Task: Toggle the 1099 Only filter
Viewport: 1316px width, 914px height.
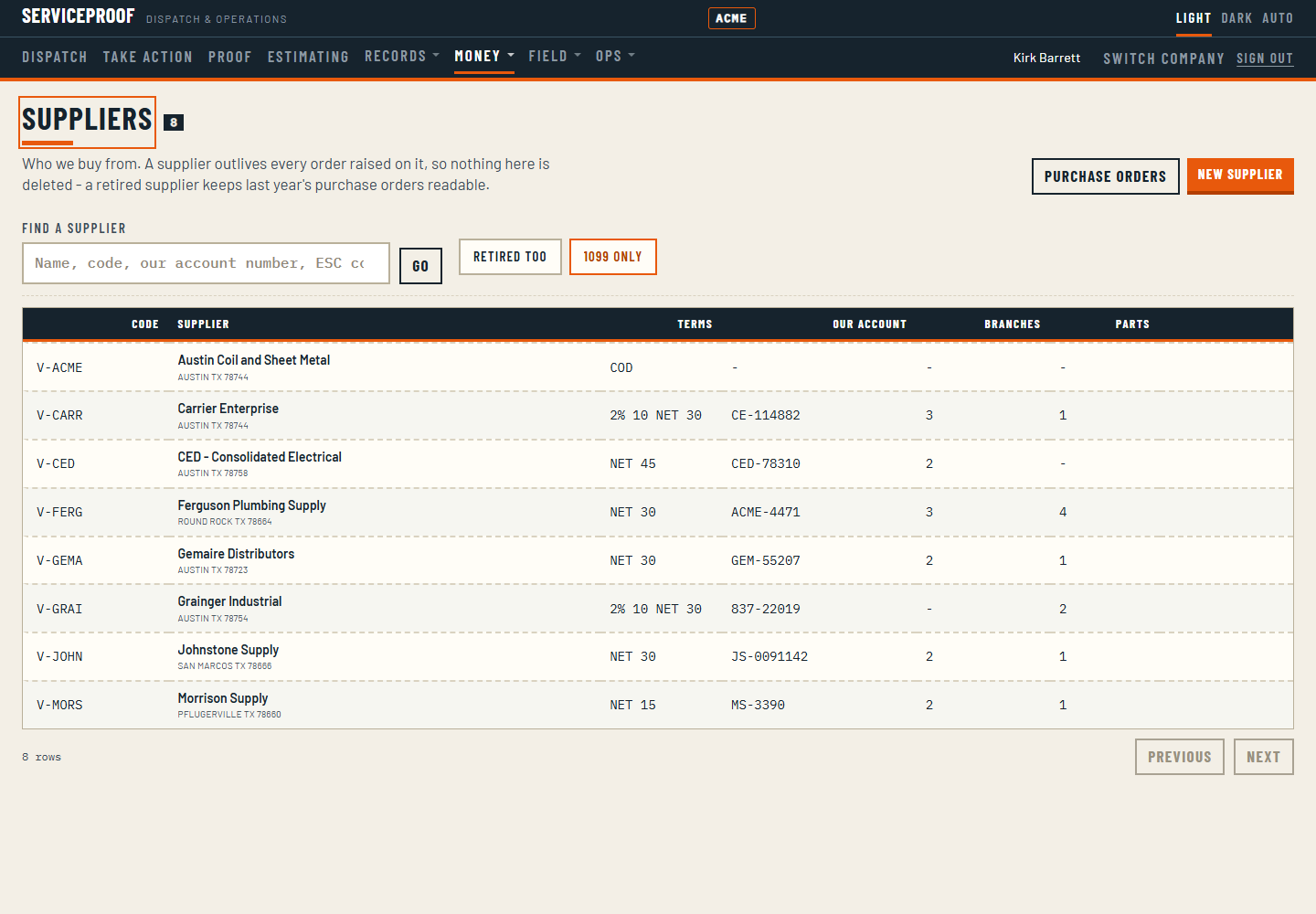Action: (613, 257)
